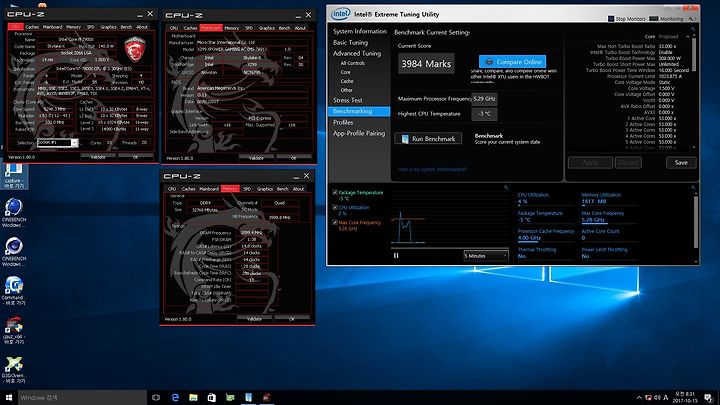Select Core under Advanced Tuning
720x405 pixels.
point(345,72)
